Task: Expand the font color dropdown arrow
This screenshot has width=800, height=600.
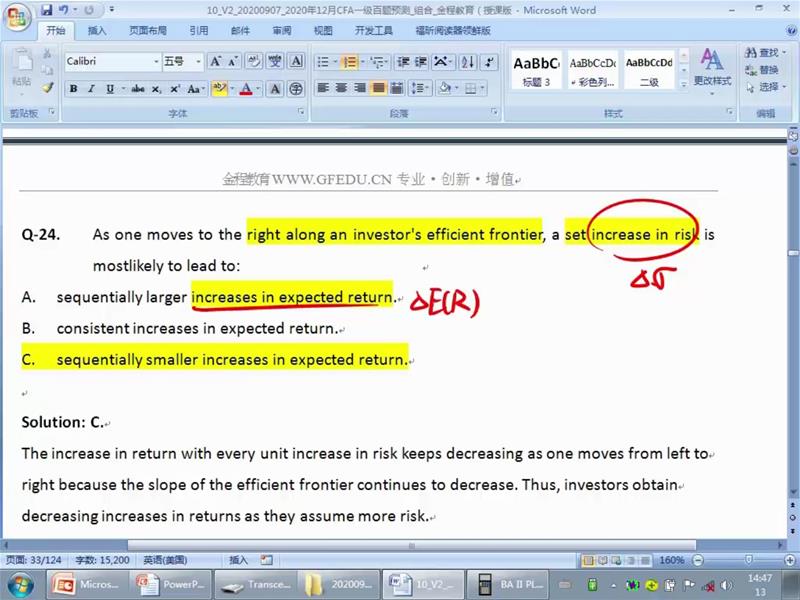Action: click(x=260, y=89)
